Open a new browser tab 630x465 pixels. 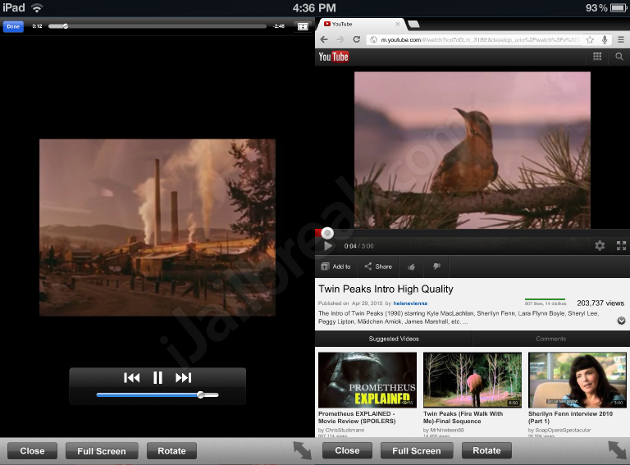point(414,24)
